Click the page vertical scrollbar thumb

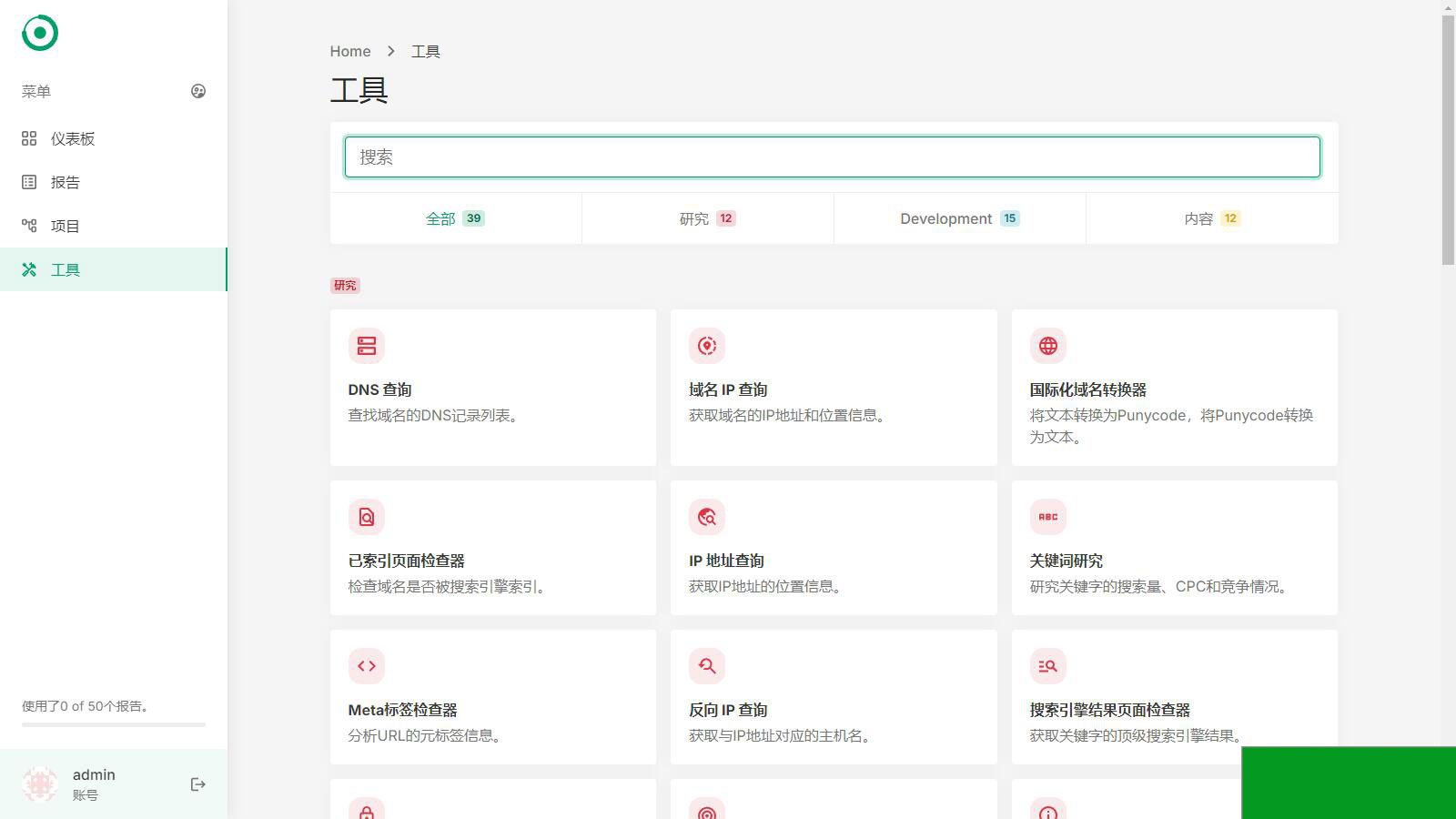click(1448, 141)
